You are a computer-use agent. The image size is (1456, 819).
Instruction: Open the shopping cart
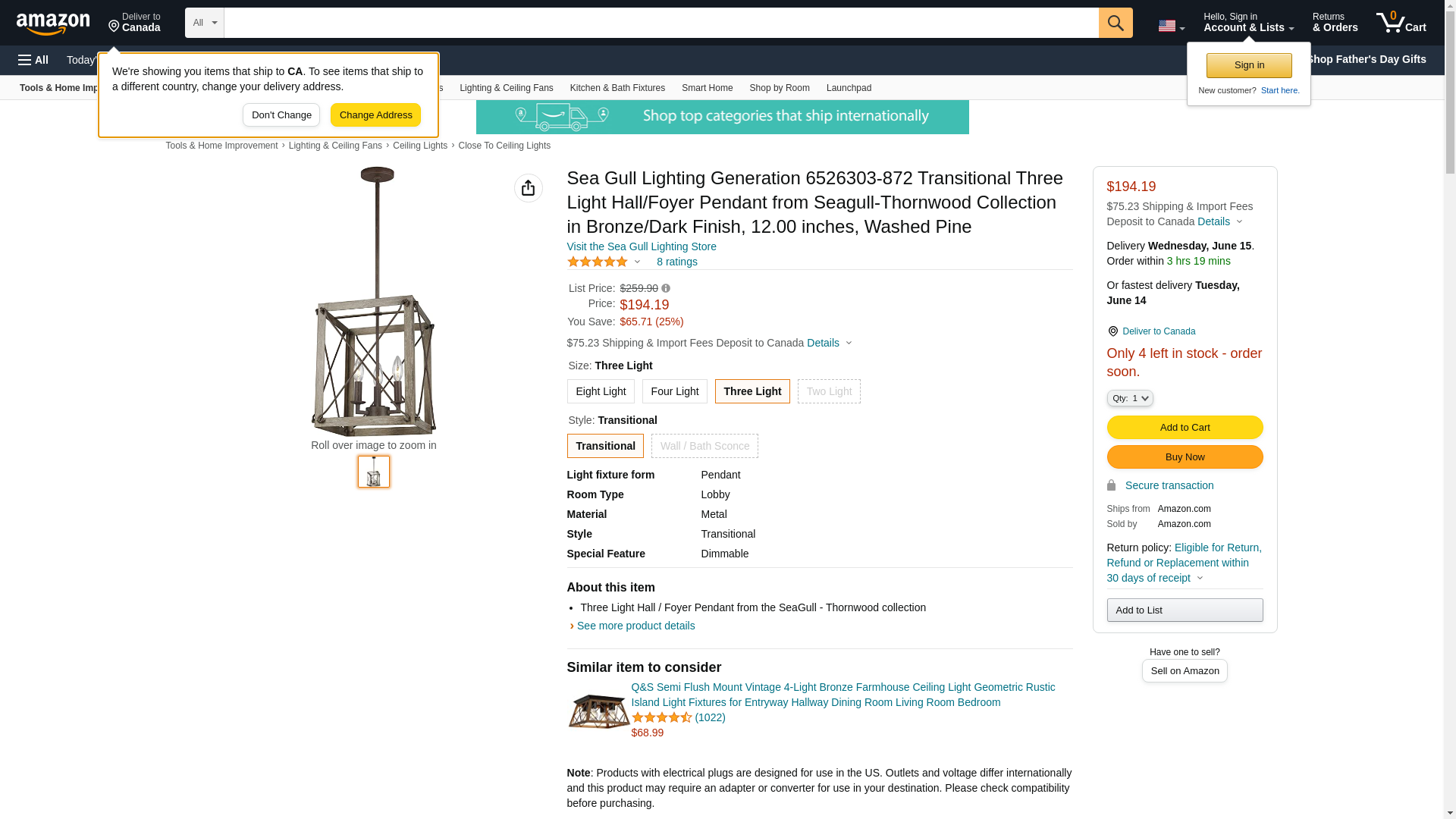[x=1401, y=23]
